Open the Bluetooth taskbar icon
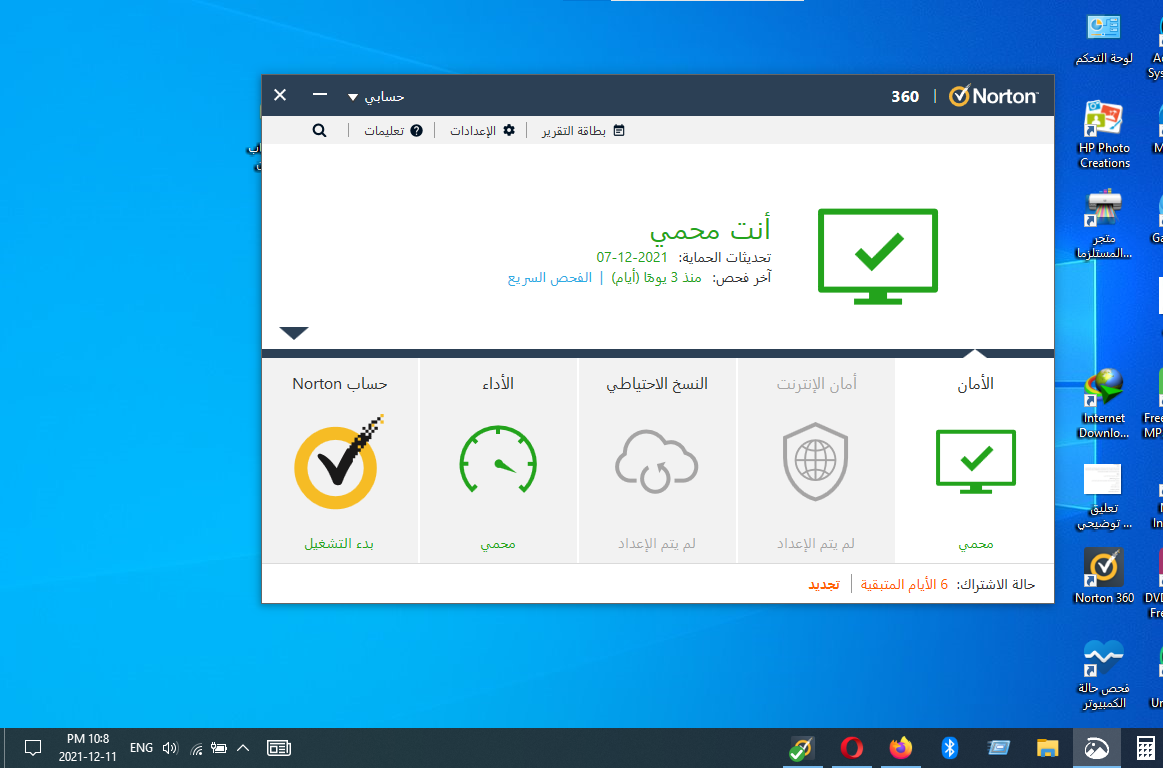 click(949, 748)
